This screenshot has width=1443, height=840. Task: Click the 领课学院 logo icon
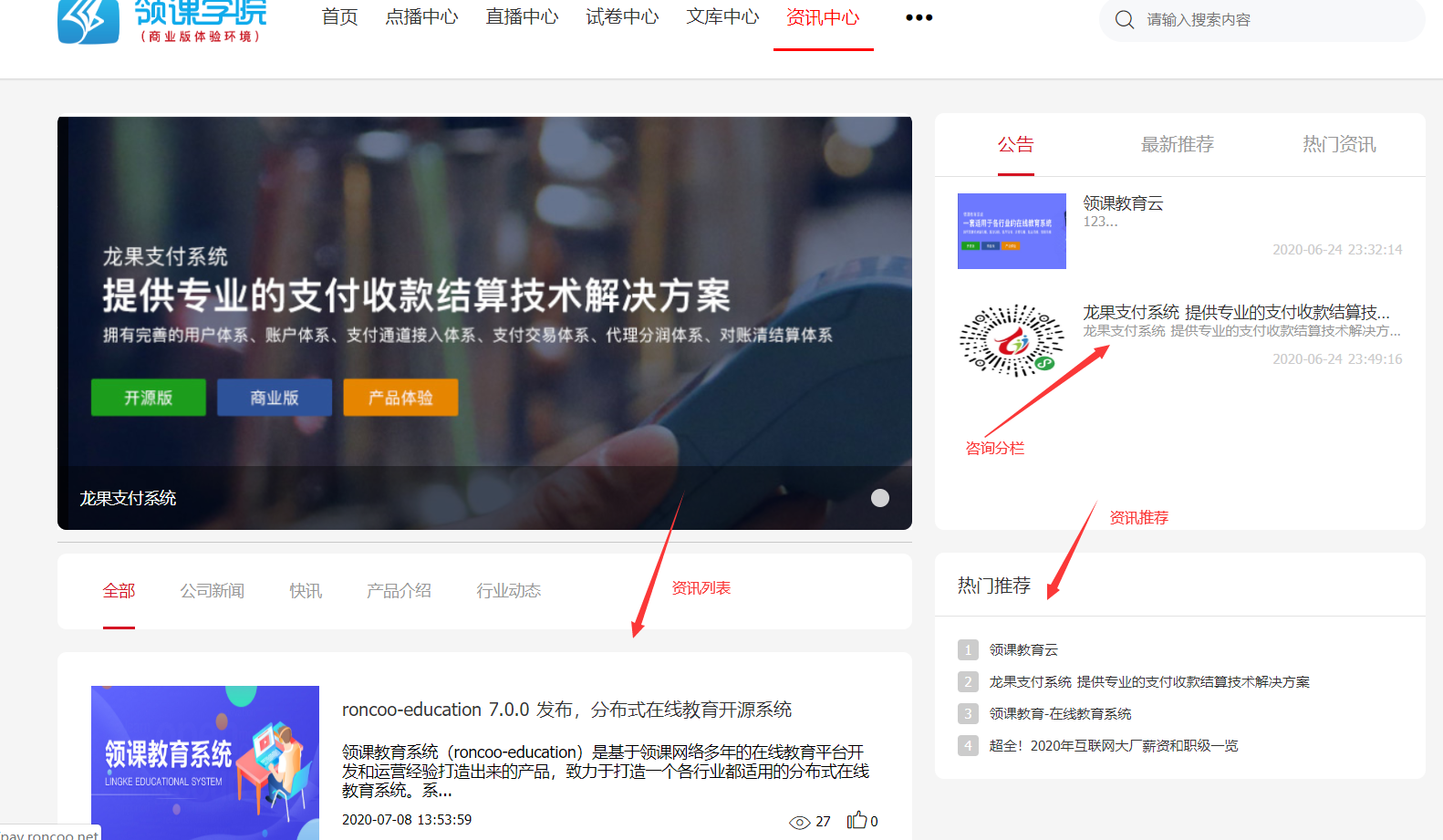(88, 20)
